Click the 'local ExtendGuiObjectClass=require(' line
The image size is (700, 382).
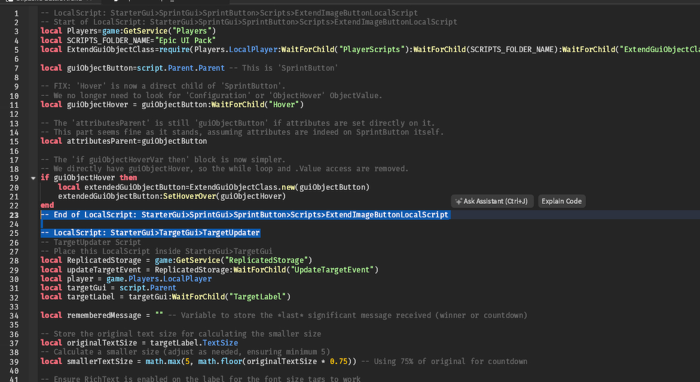(370, 50)
